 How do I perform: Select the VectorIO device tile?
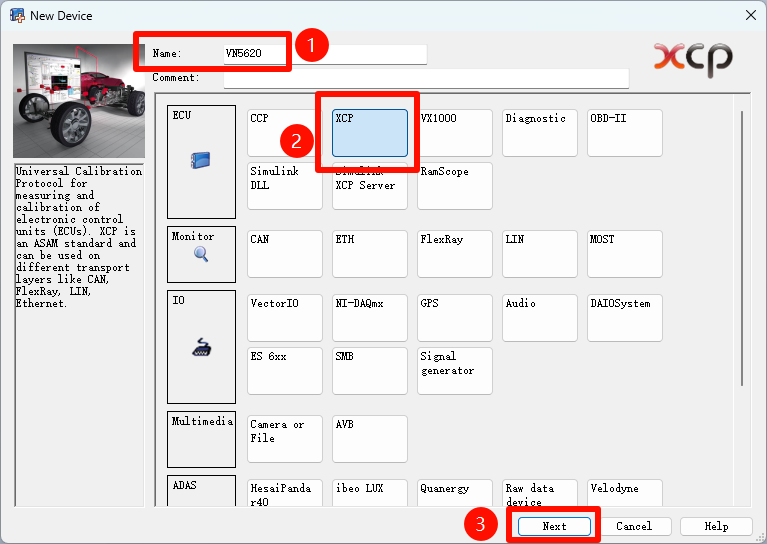pyautogui.click(x=285, y=317)
